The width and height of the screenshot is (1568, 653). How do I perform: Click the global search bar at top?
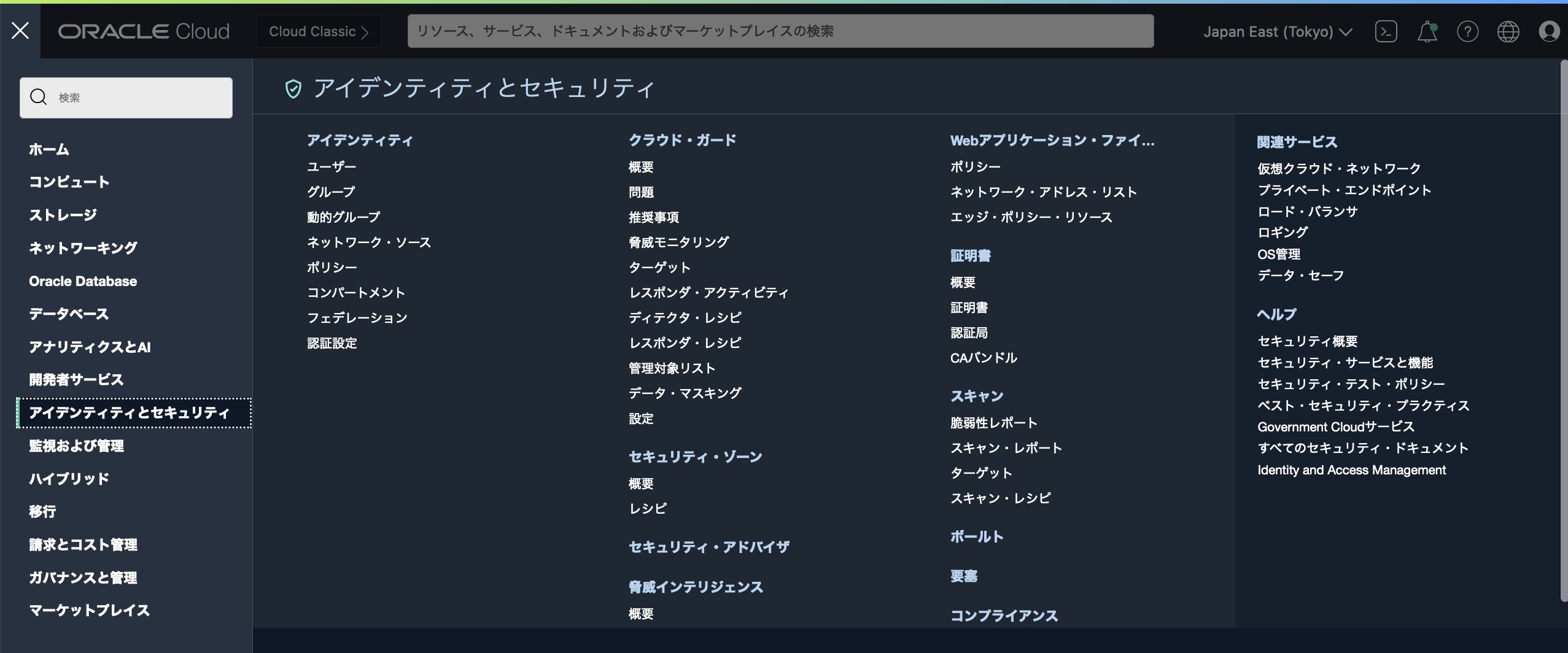coord(780,31)
